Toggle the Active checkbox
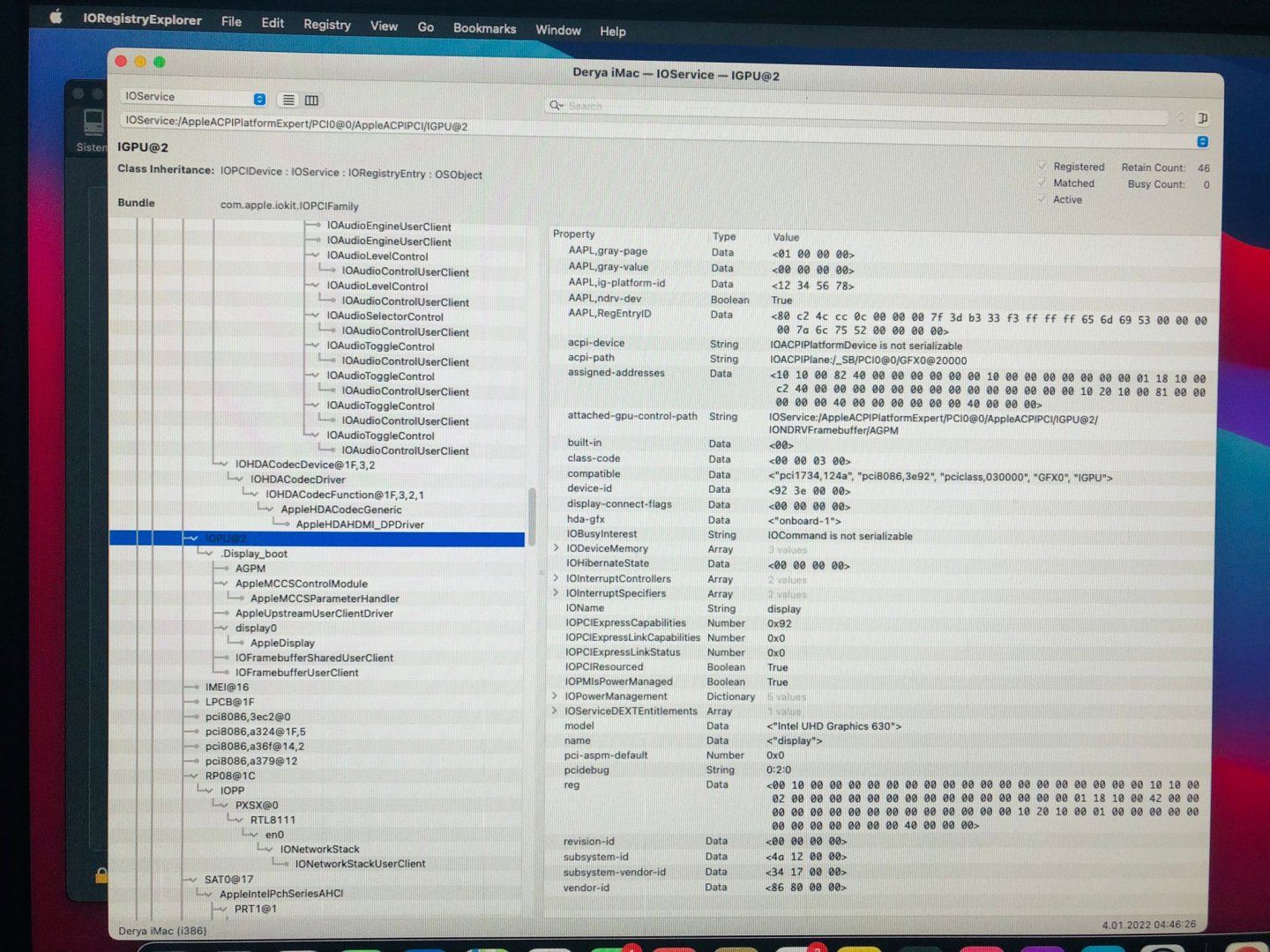The width and height of the screenshot is (1270, 952). (1043, 199)
